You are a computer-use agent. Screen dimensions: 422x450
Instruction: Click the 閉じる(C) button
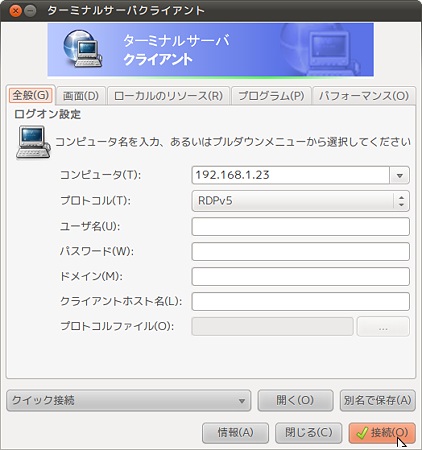coord(309,433)
